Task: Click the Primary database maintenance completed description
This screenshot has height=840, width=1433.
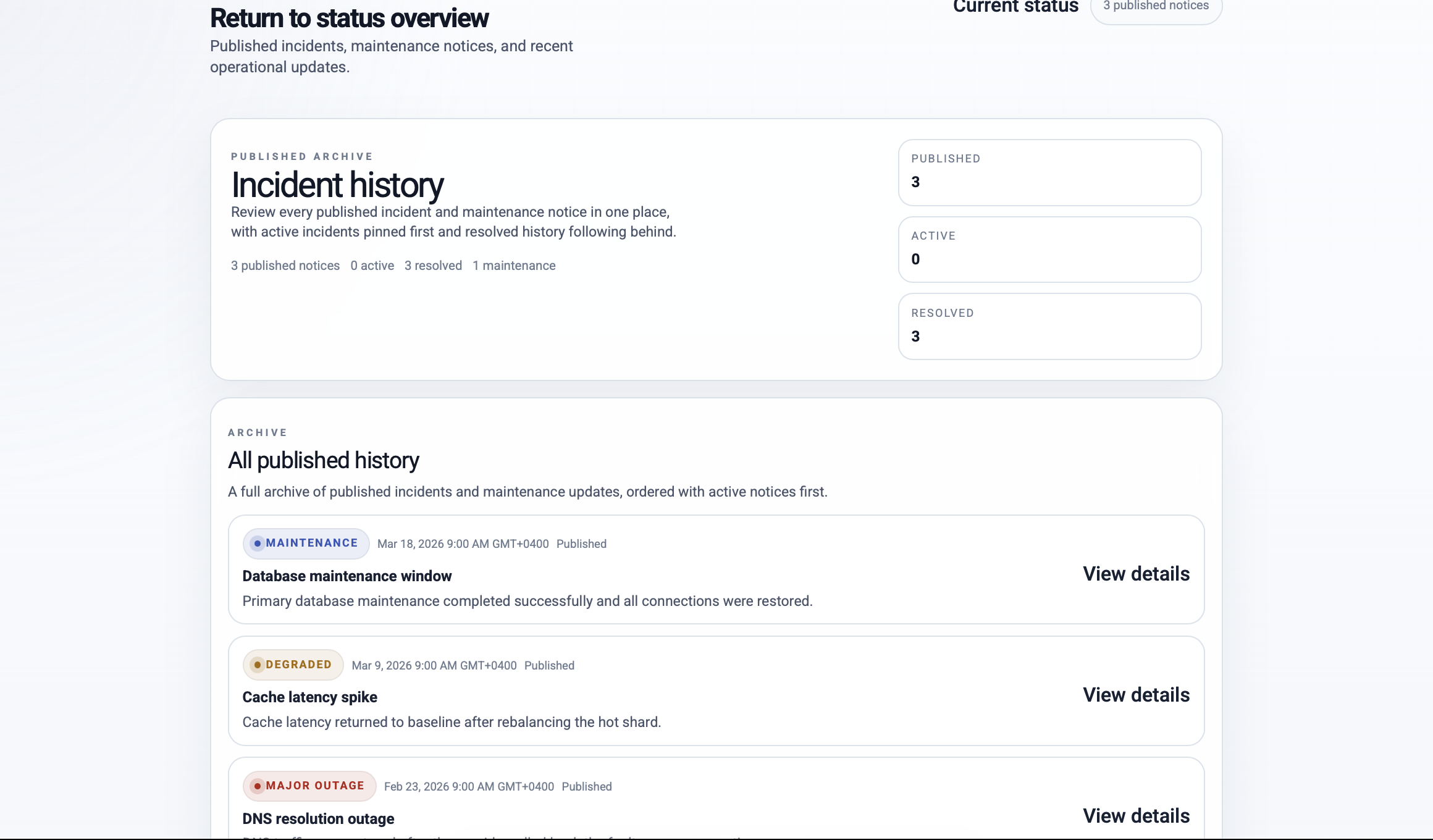Action: [x=527, y=601]
